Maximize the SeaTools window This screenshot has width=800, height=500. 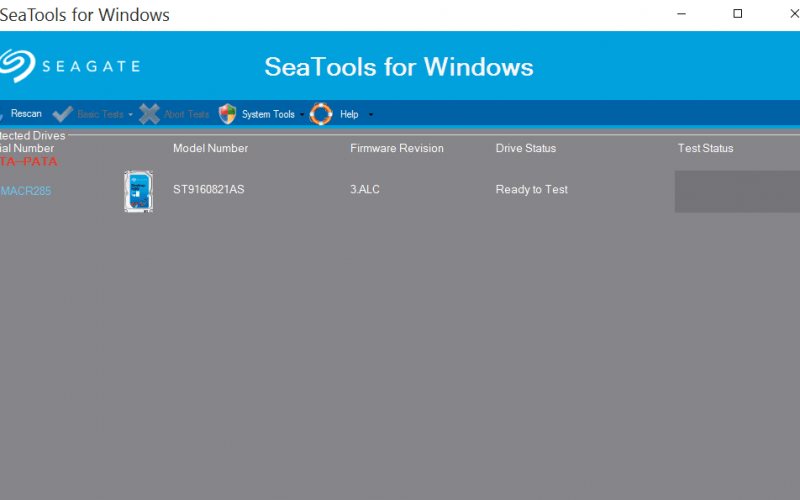(x=738, y=14)
